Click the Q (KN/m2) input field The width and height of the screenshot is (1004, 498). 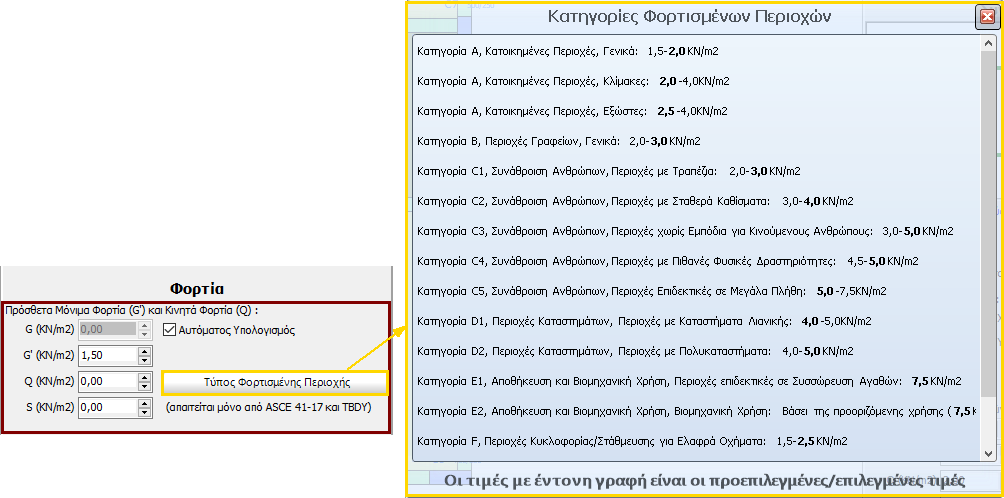(106, 381)
